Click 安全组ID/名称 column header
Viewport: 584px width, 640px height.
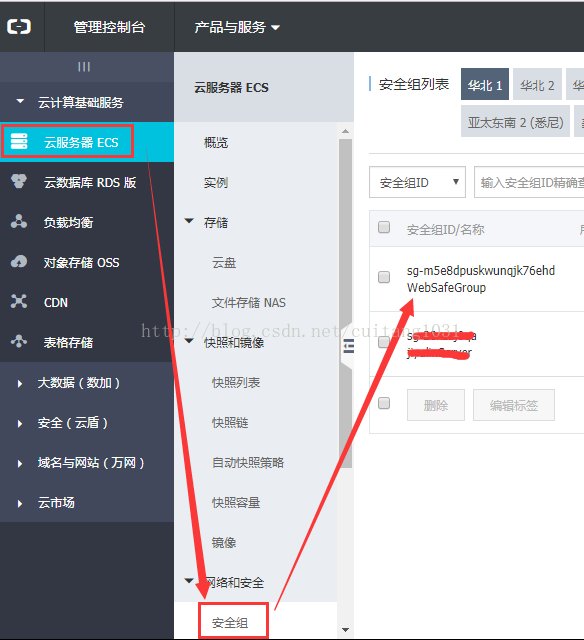coord(446,229)
